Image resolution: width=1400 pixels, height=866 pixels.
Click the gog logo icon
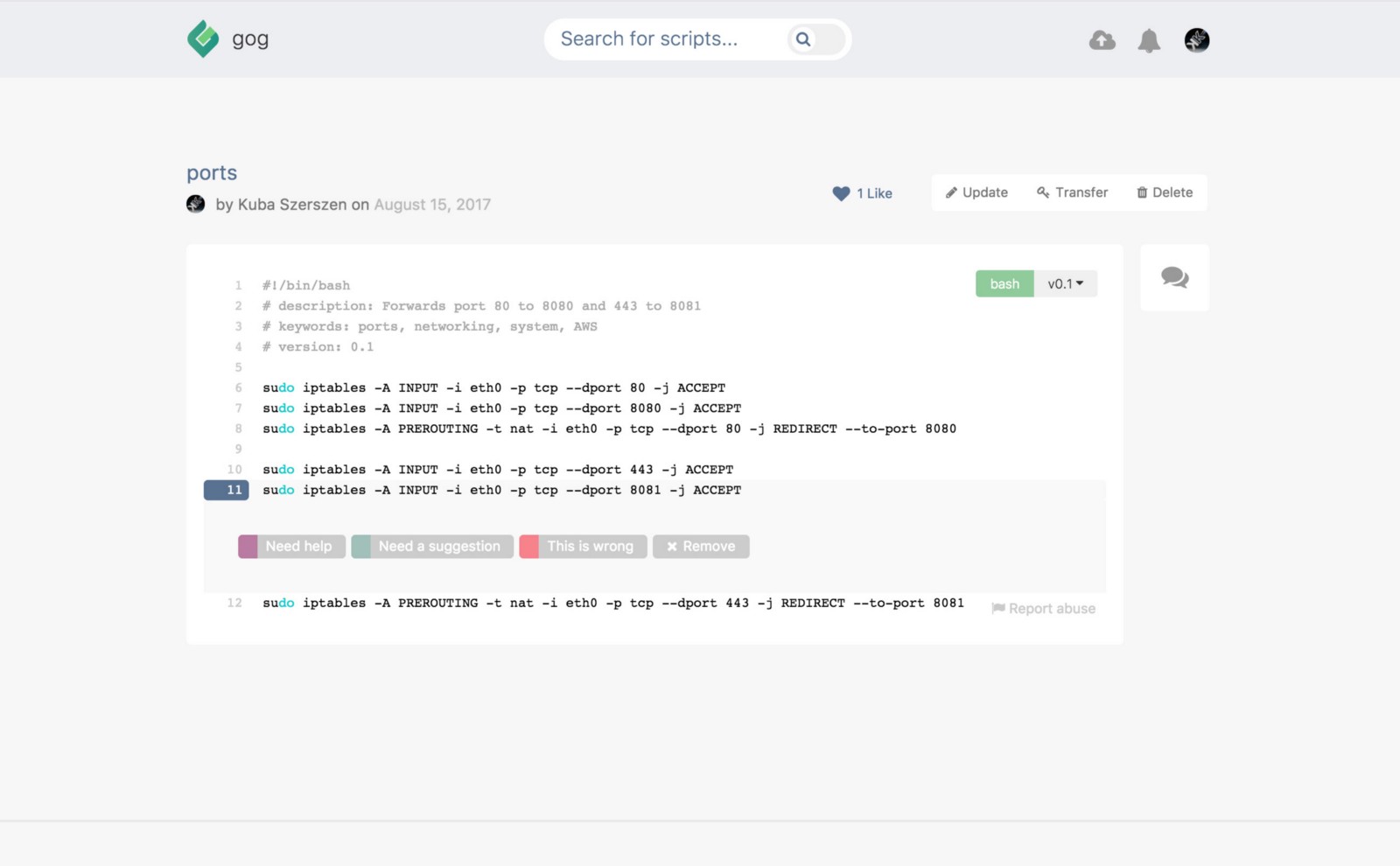click(203, 39)
